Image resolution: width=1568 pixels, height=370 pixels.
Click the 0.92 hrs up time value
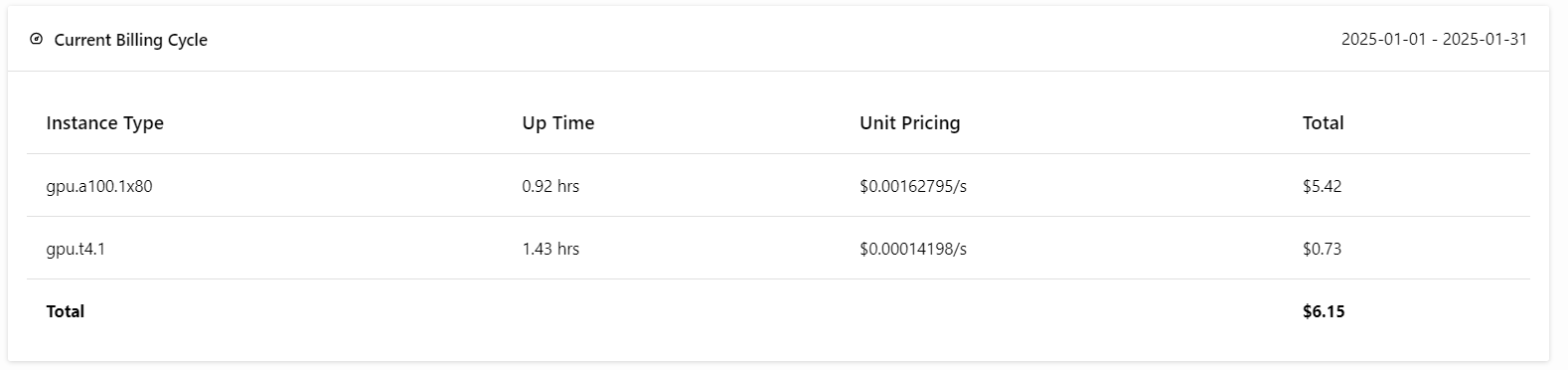coord(550,186)
